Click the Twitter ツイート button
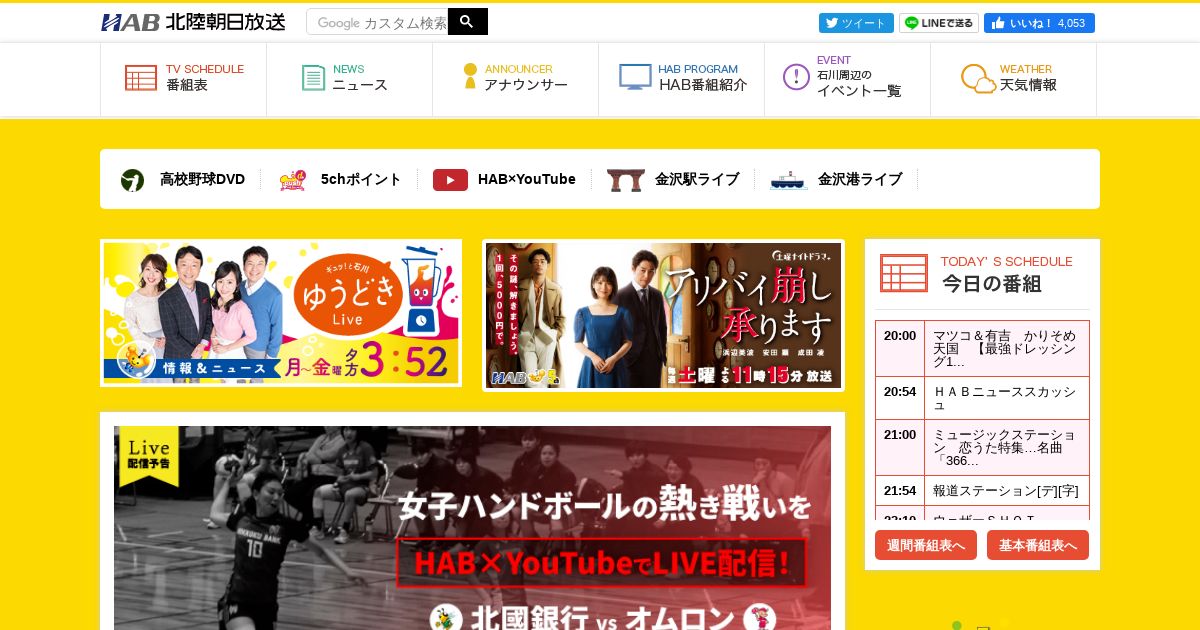The height and width of the screenshot is (630, 1200). click(x=856, y=23)
